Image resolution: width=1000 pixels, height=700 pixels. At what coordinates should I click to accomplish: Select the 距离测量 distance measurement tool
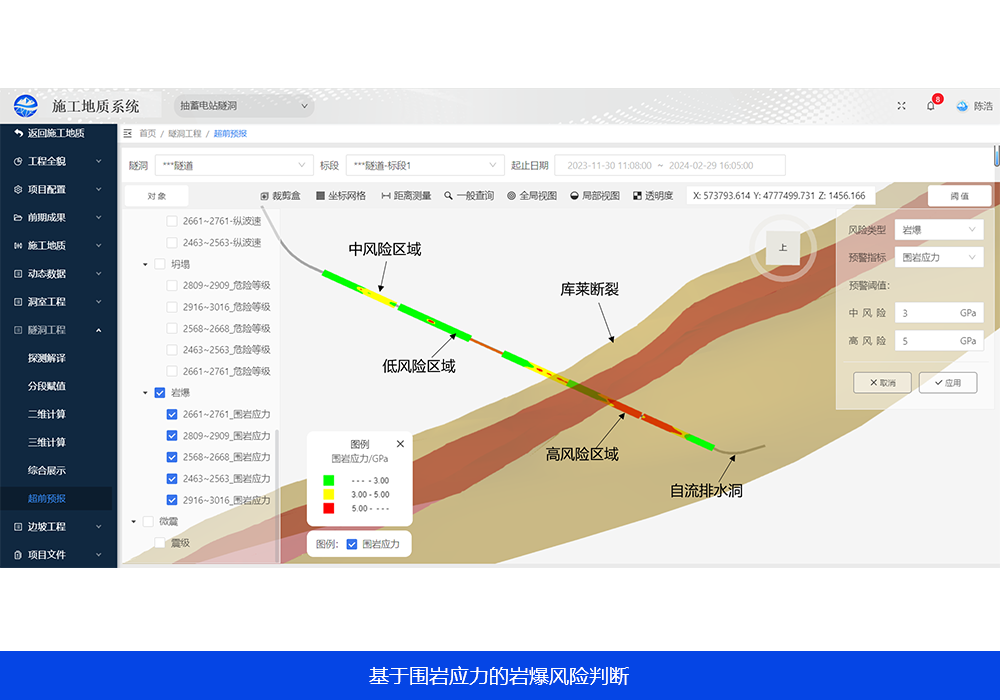[x=406, y=196]
